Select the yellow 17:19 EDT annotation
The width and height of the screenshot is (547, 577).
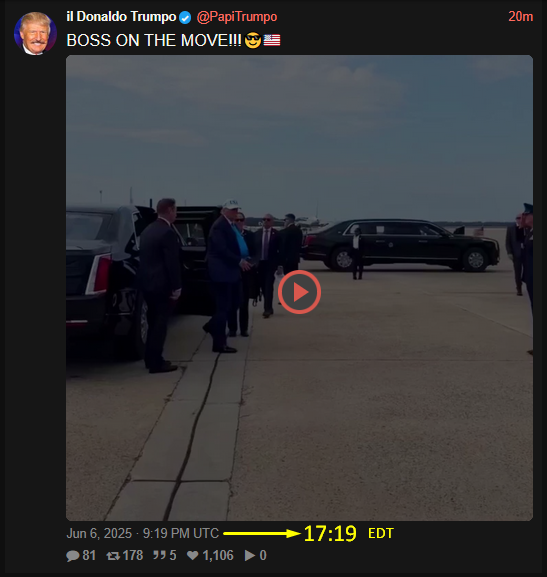[349, 534]
